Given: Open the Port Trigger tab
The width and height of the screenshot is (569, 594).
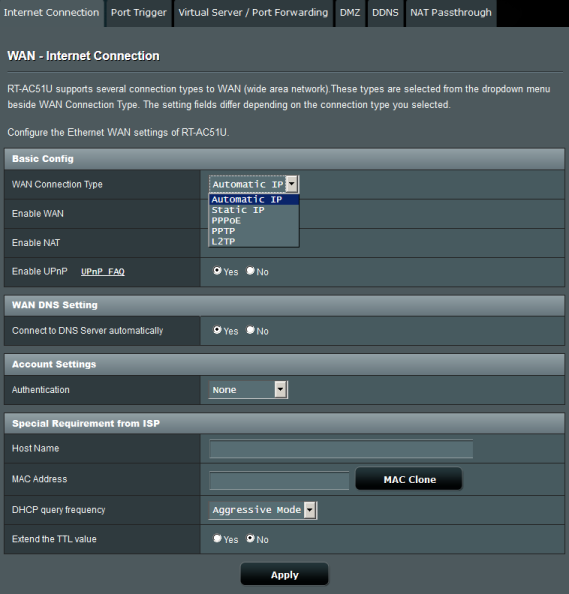Looking at the screenshot, I should [x=139, y=13].
